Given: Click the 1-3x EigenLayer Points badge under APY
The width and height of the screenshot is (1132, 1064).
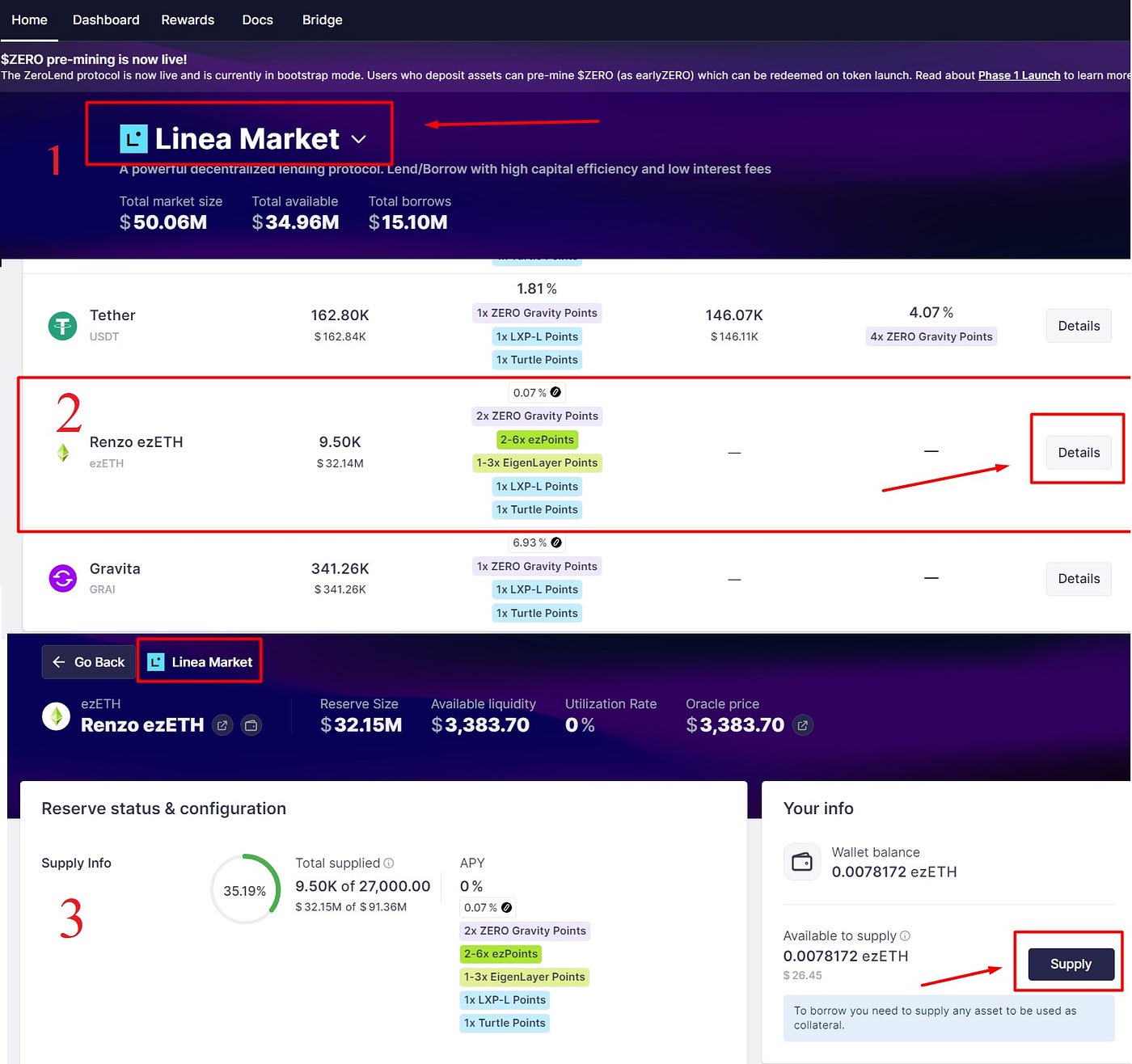Looking at the screenshot, I should [525, 977].
